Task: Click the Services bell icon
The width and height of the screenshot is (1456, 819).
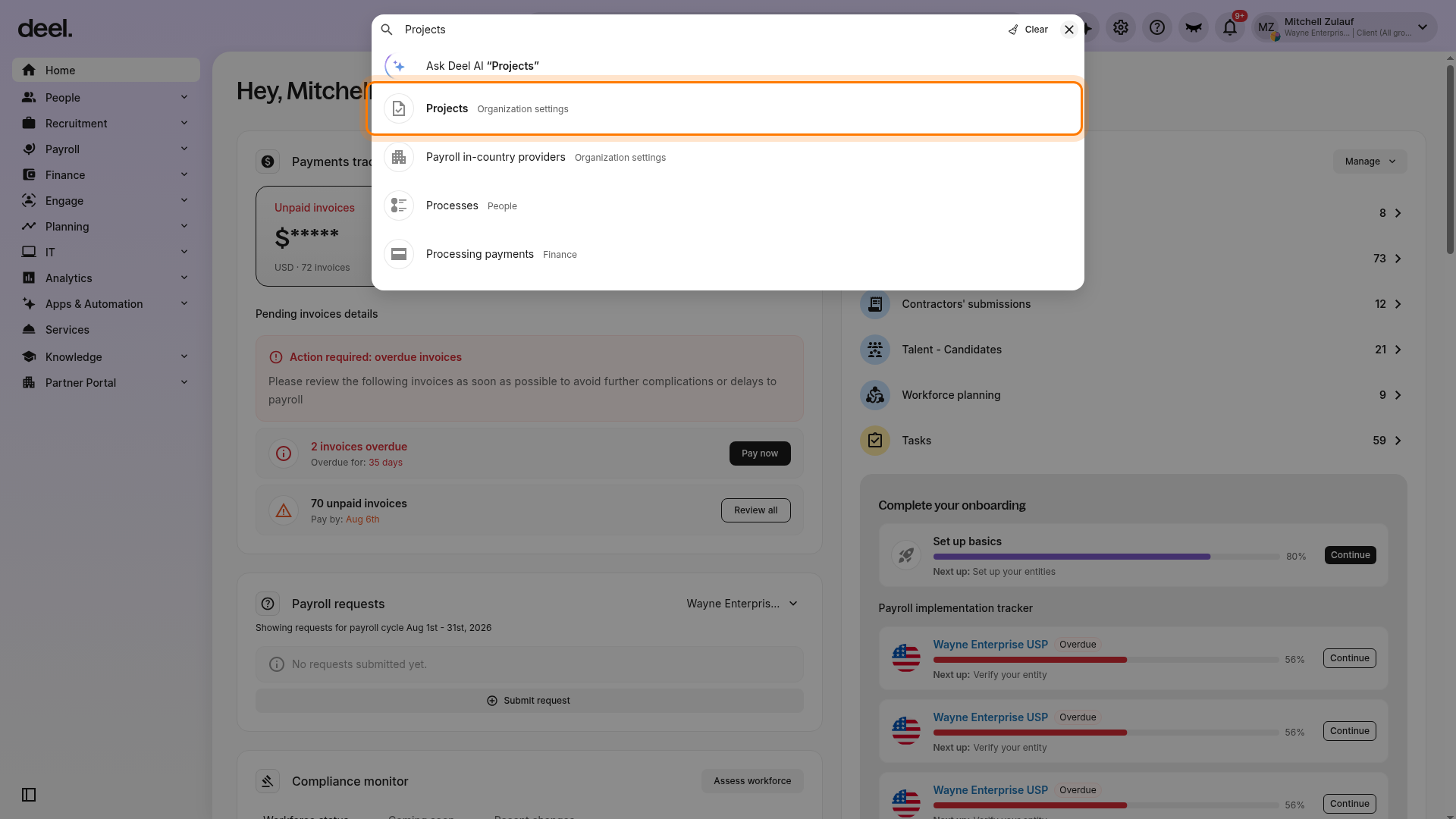Action: 29,329
